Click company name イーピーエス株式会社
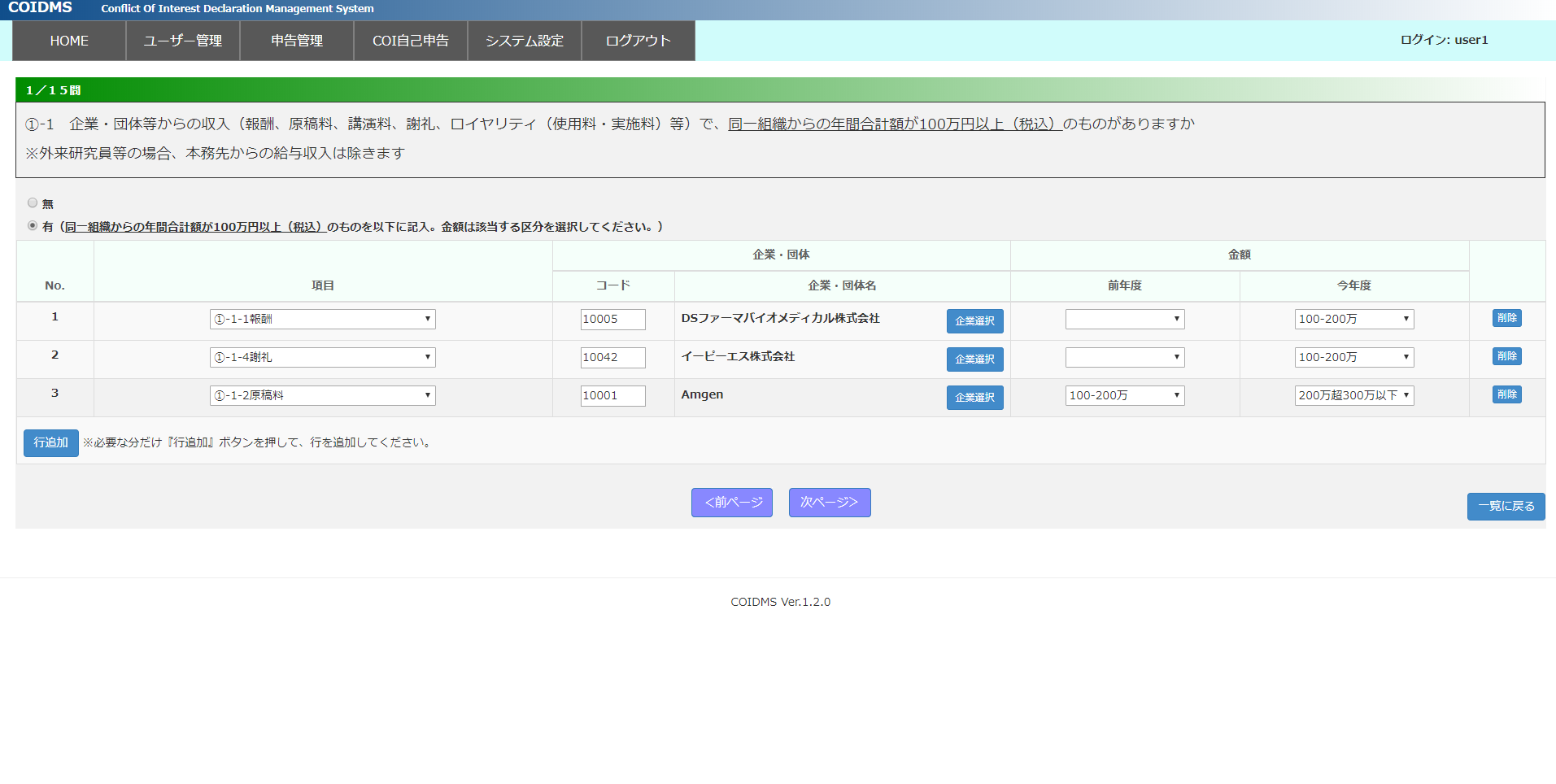 coord(738,356)
